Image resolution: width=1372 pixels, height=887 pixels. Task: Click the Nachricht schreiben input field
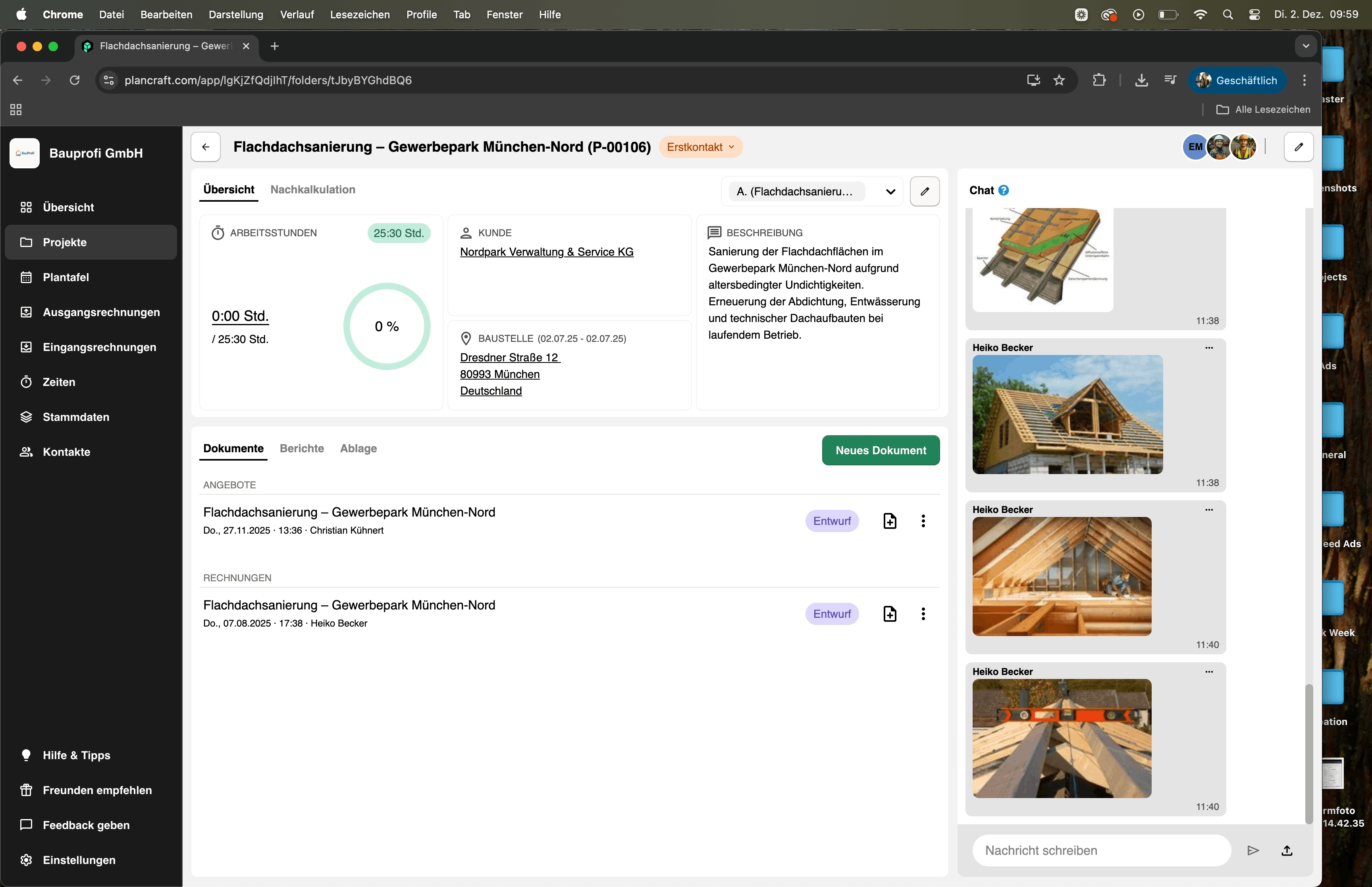click(1101, 850)
